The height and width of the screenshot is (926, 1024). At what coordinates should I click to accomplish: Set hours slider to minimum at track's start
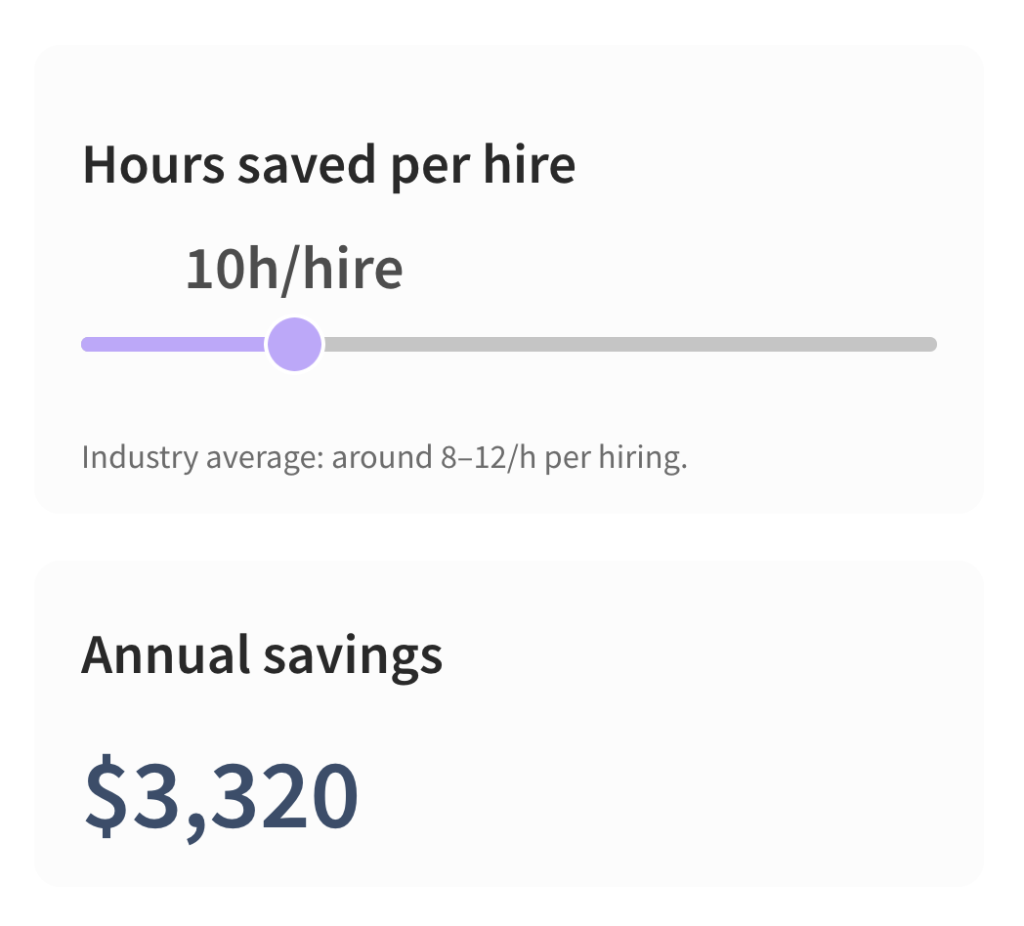pyautogui.click(x=86, y=344)
